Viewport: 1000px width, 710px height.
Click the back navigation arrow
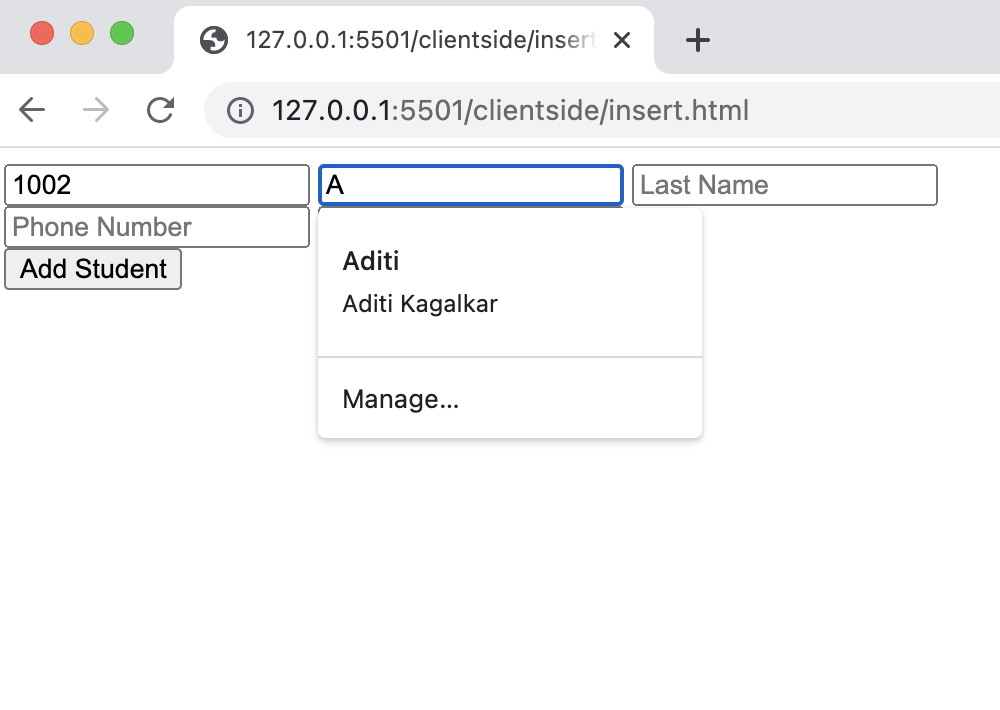point(31,110)
